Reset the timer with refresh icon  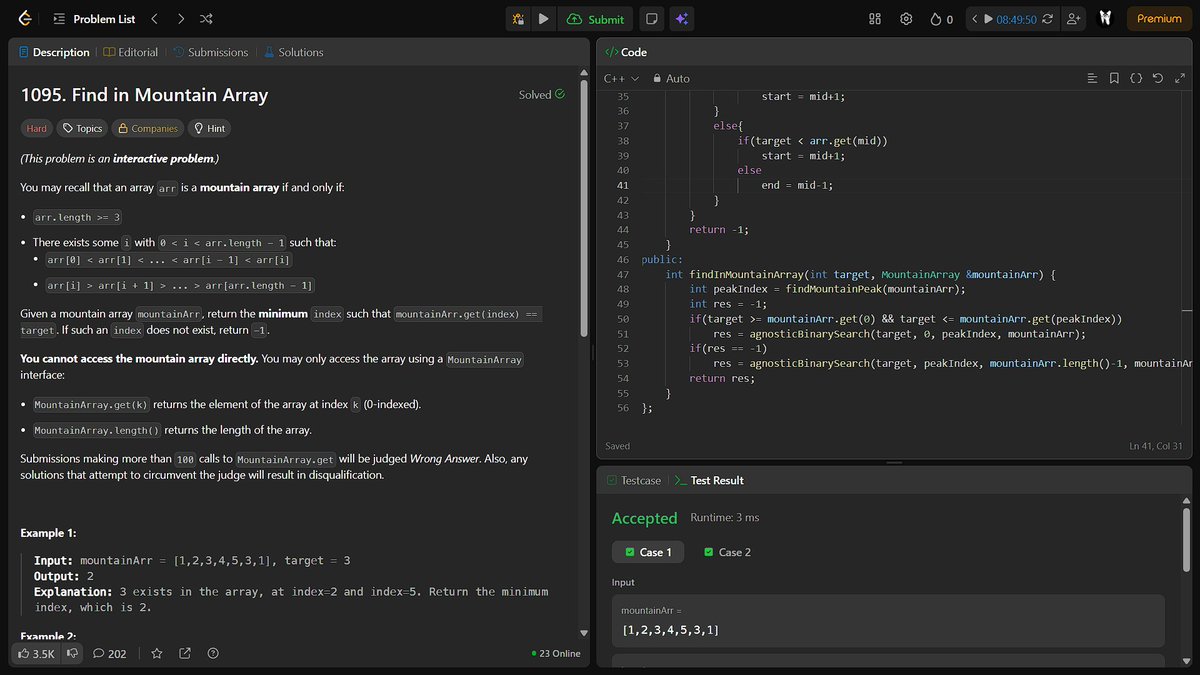[x=1049, y=19]
